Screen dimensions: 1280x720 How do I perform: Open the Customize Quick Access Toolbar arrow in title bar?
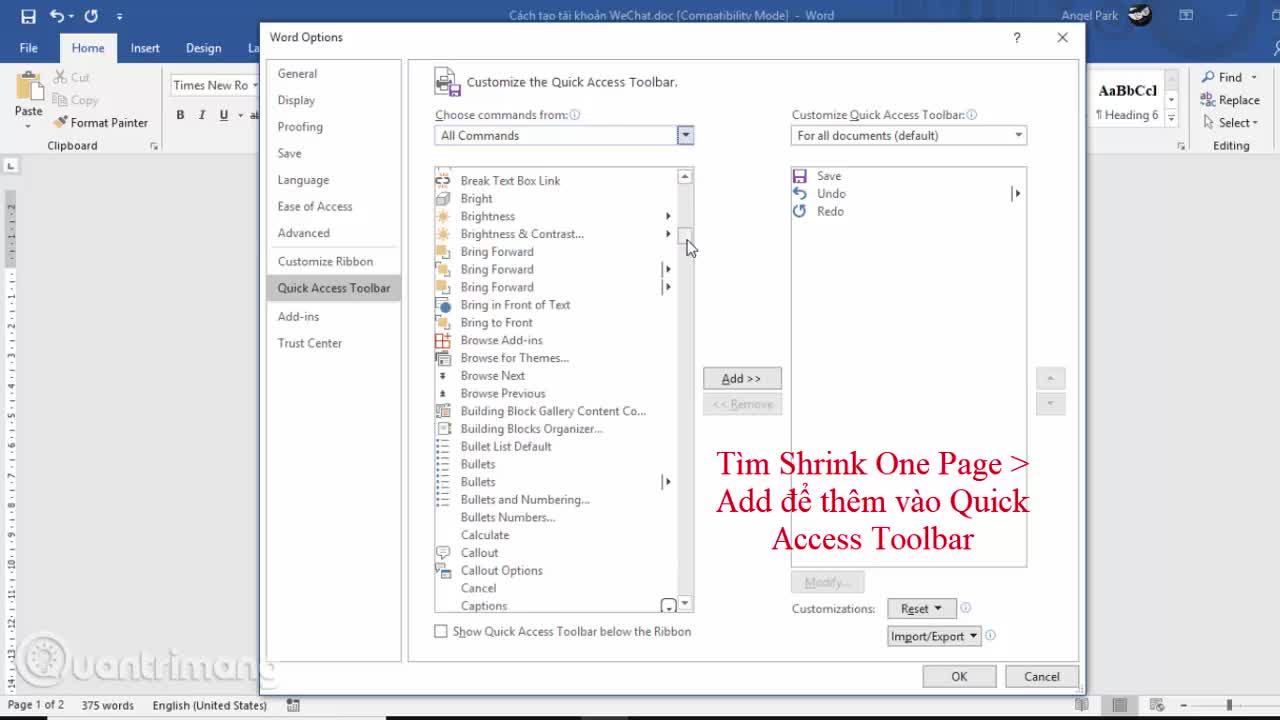[120, 16]
